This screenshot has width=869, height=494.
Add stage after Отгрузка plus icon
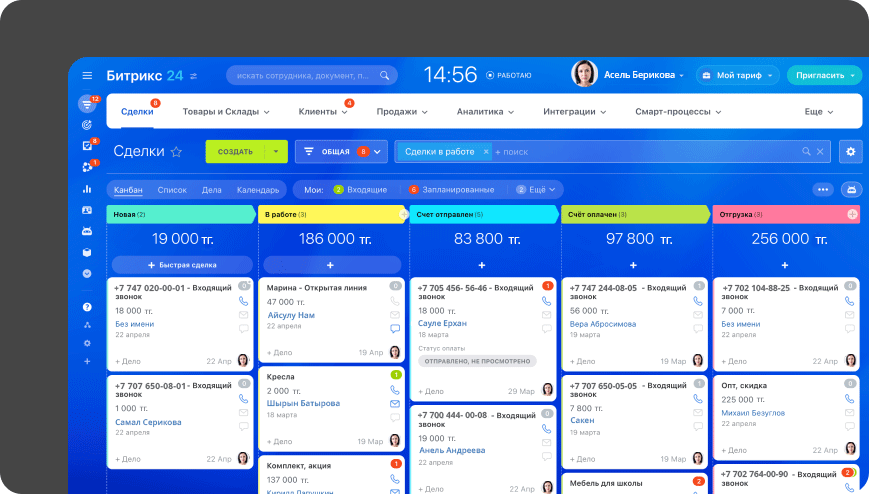pos(852,215)
